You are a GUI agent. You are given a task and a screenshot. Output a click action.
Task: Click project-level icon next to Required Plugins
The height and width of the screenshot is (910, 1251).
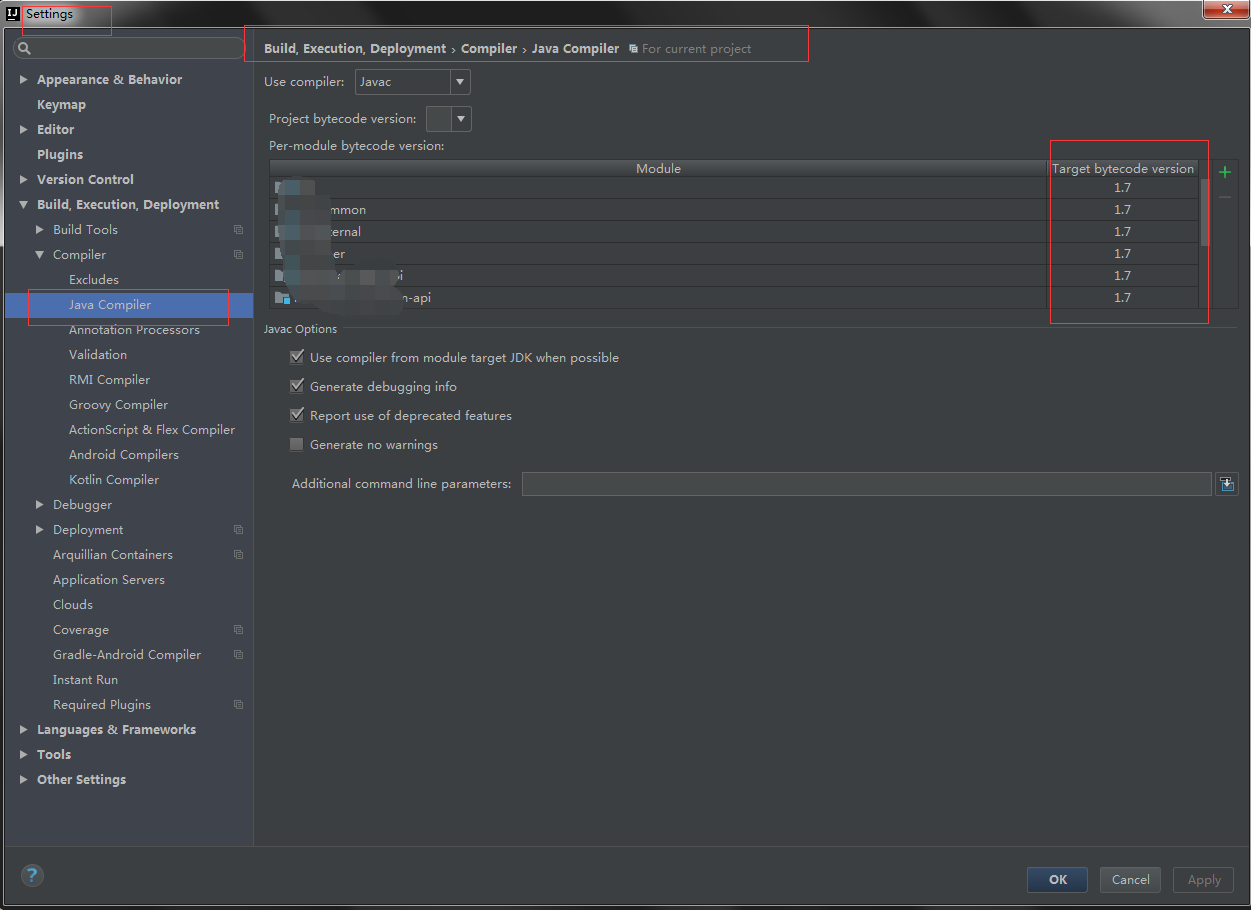coord(238,705)
